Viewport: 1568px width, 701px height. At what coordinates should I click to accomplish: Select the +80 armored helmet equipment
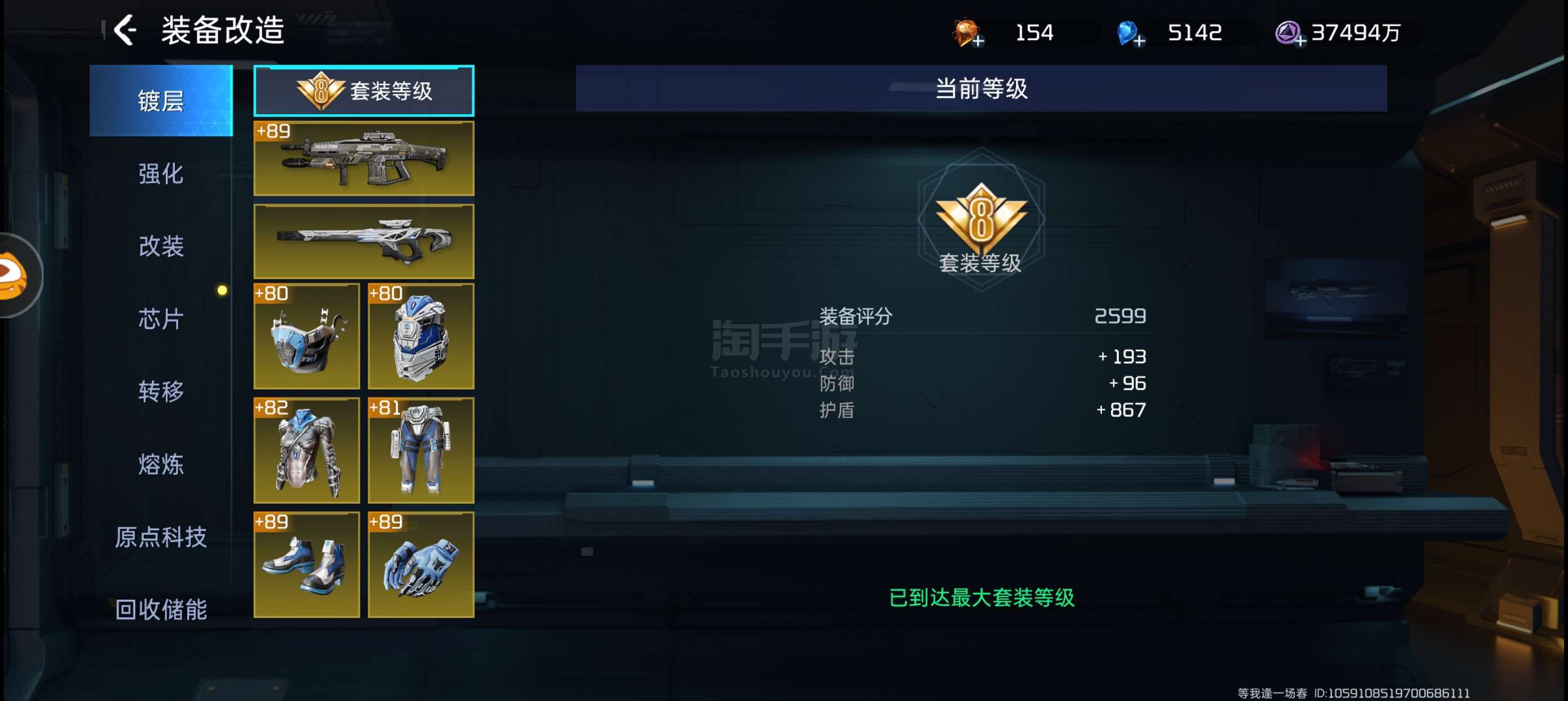[421, 336]
